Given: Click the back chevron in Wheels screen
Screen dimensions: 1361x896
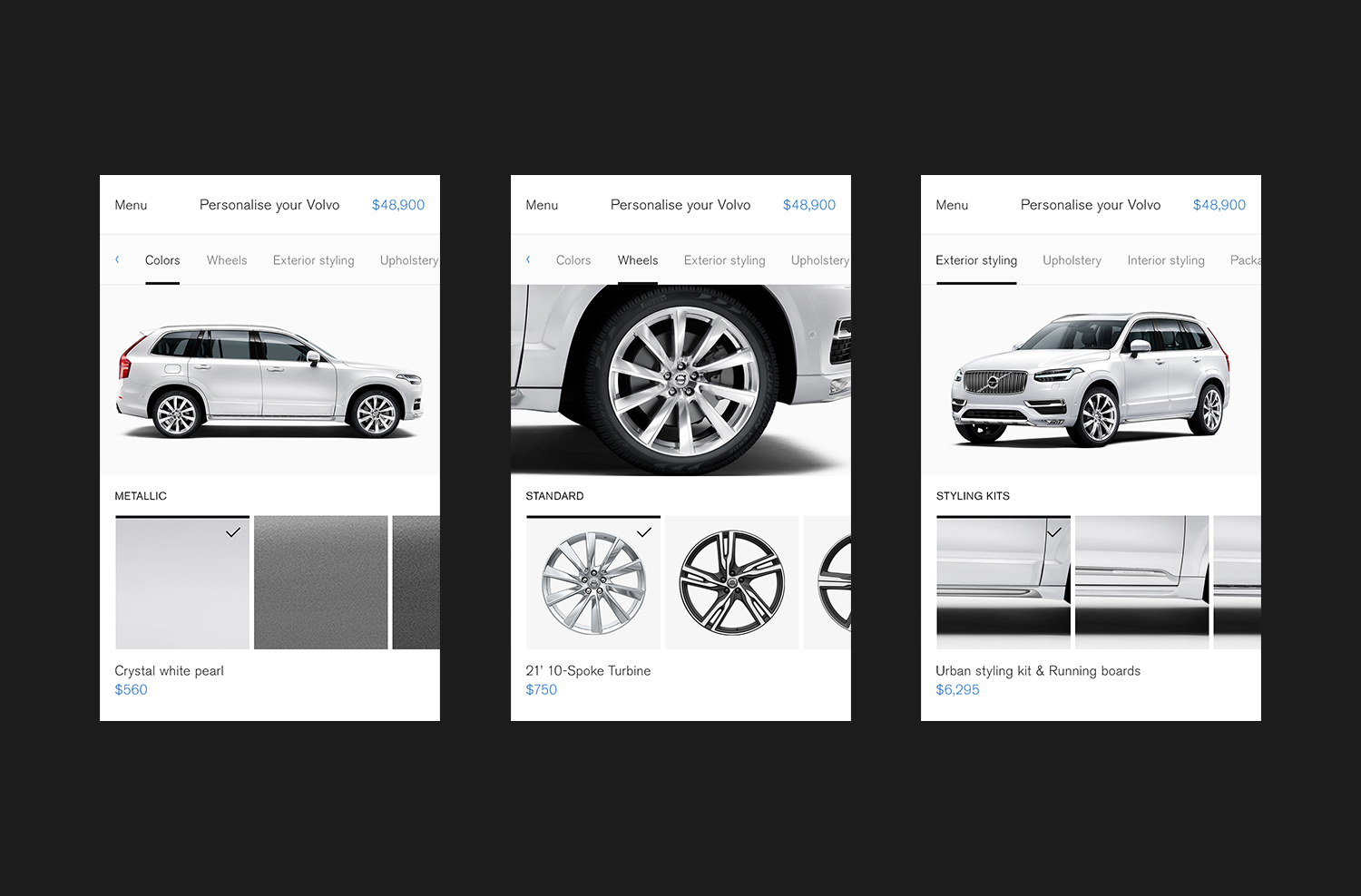Looking at the screenshot, I should 528,259.
